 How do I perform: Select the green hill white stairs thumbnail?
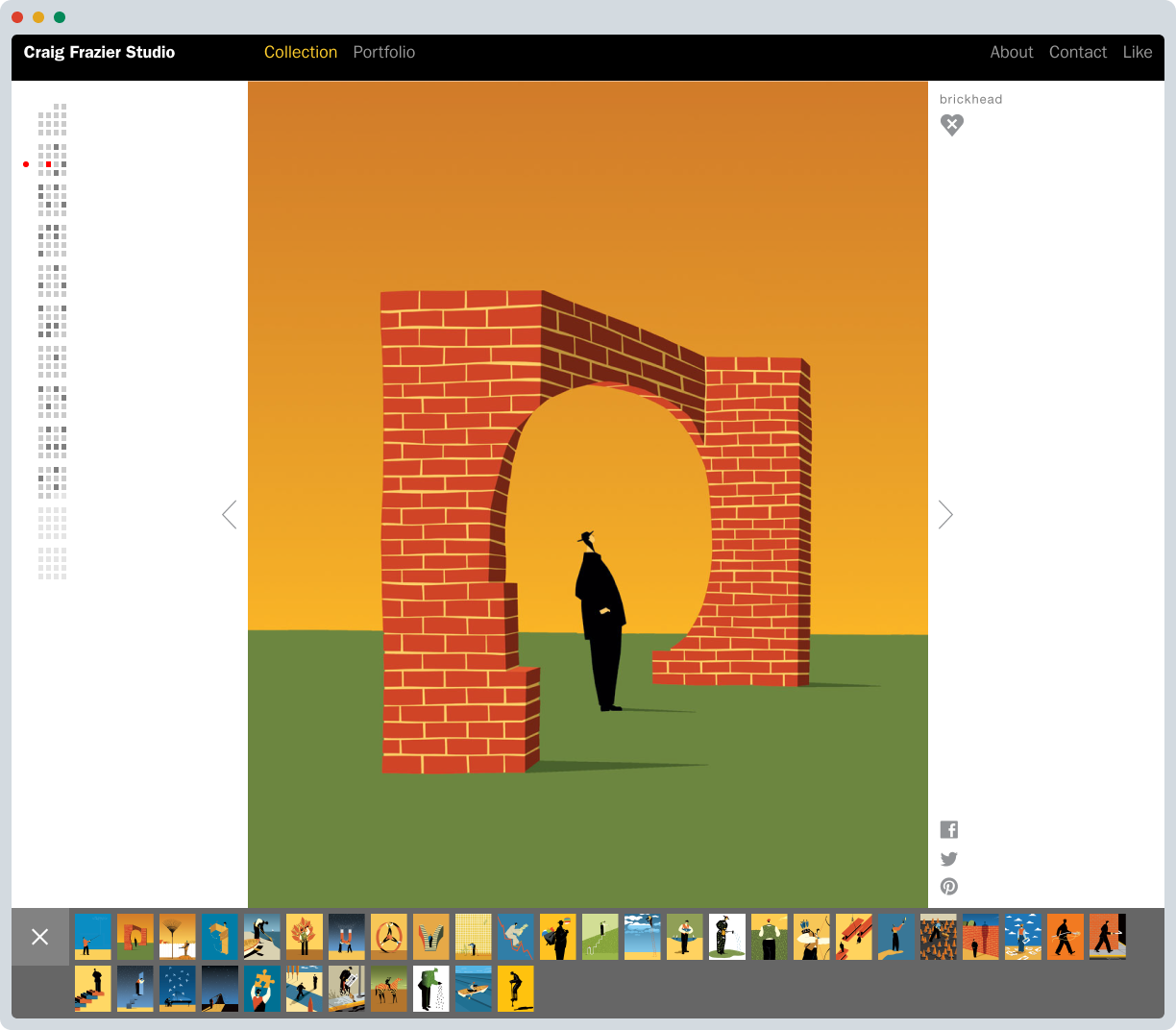click(600, 937)
